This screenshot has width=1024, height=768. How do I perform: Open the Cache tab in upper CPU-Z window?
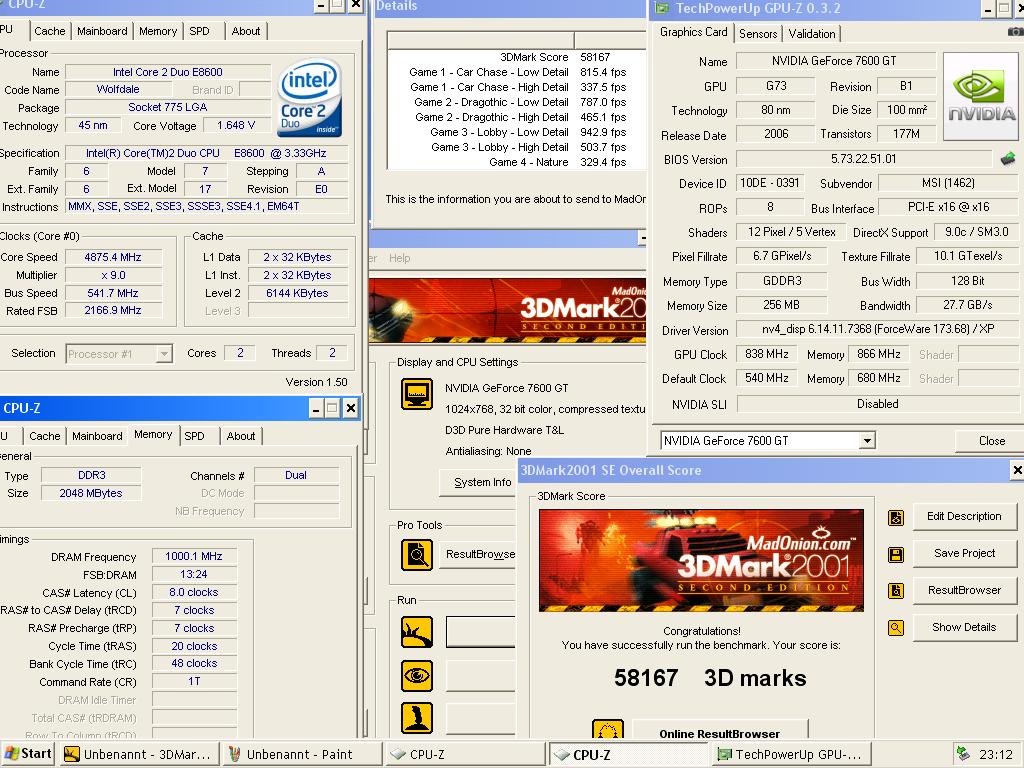50,31
